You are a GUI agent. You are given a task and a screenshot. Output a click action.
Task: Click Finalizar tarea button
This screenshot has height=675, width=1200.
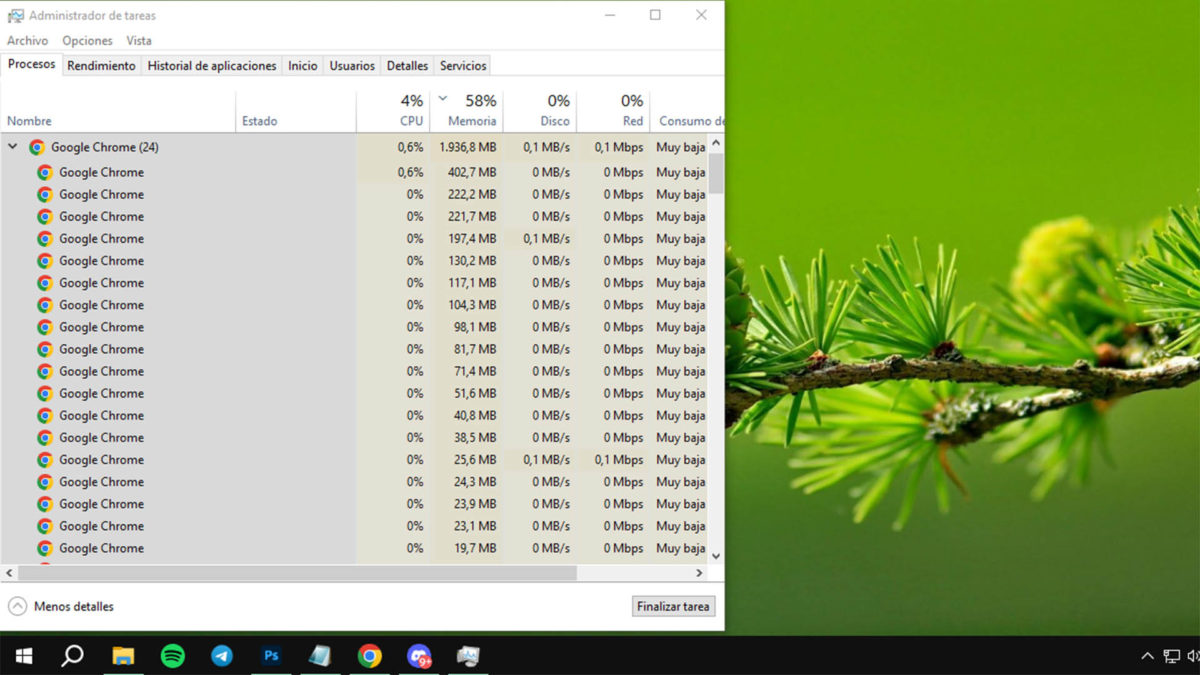(673, 606)
